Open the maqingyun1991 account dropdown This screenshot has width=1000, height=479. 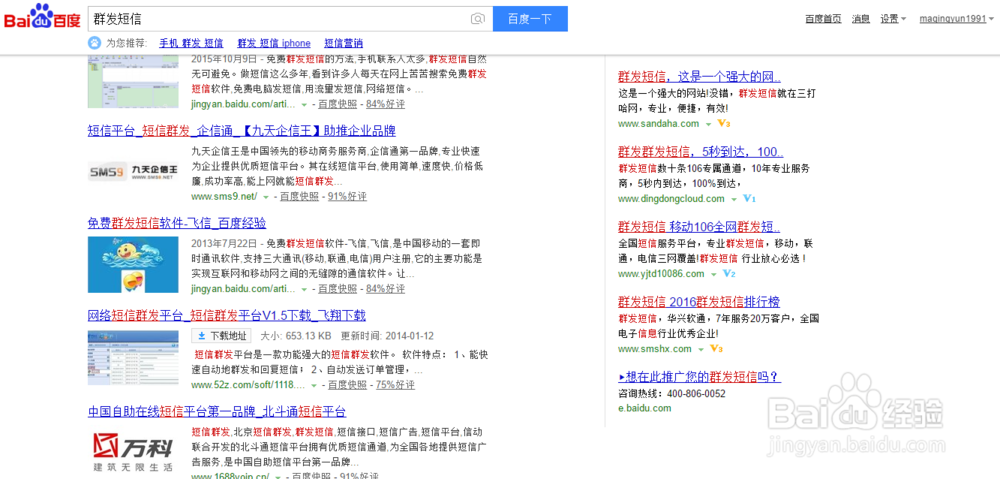pos(957,18)
